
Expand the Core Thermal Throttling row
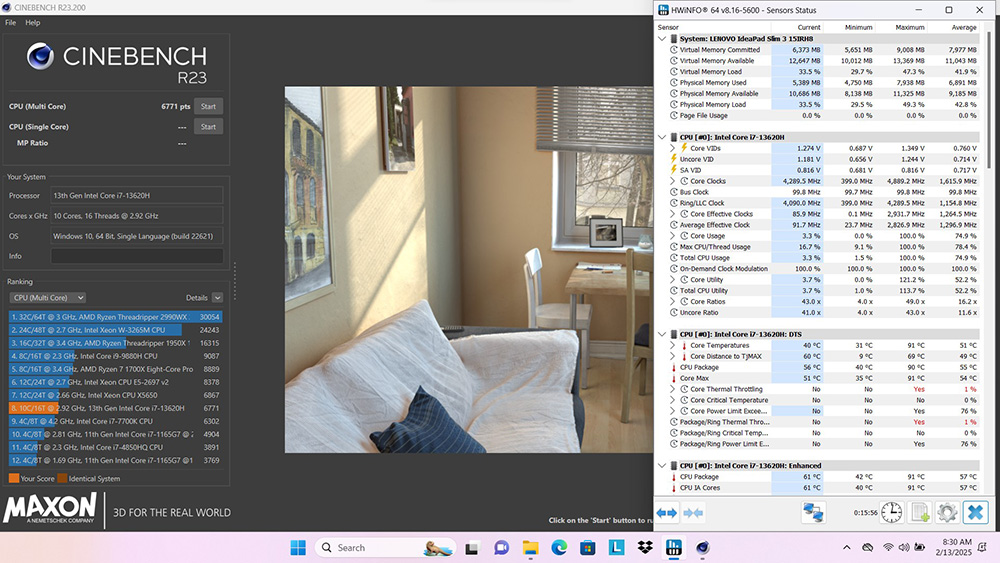point(672,389)
